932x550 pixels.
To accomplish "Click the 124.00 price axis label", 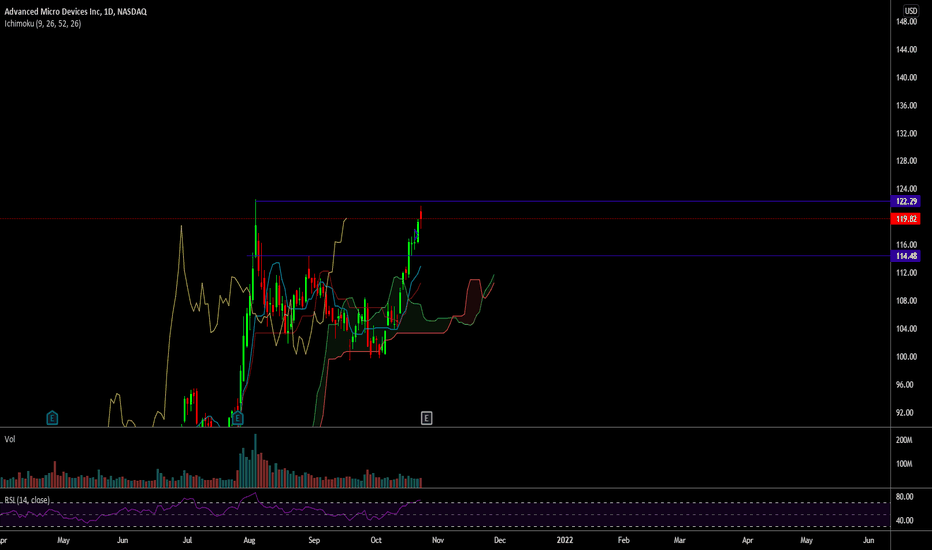I will [x=906, y=189].
